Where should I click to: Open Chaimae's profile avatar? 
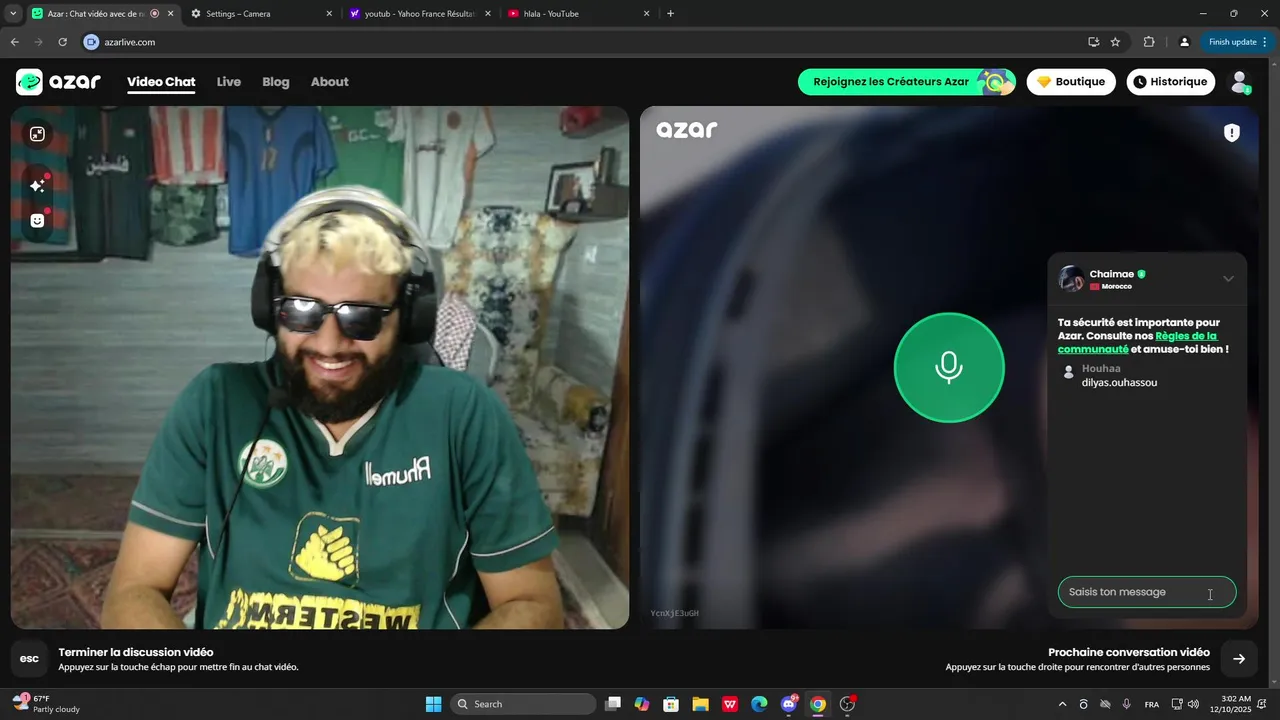[1071, 279]
